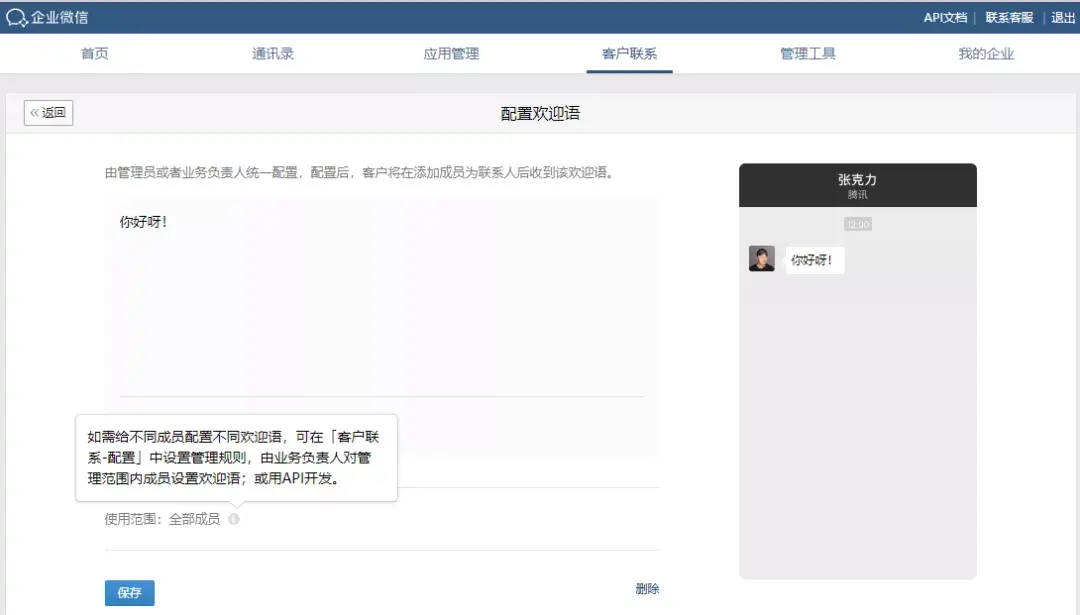Screen dimensions: 1080x615
Task: Click the avatar thumbnail in chat preview
Action: click(762, 259)
